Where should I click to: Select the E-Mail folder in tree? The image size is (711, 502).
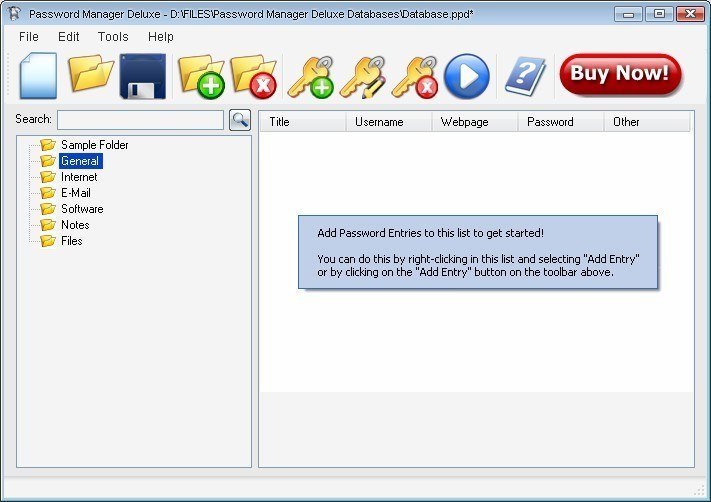coord(76,193)
